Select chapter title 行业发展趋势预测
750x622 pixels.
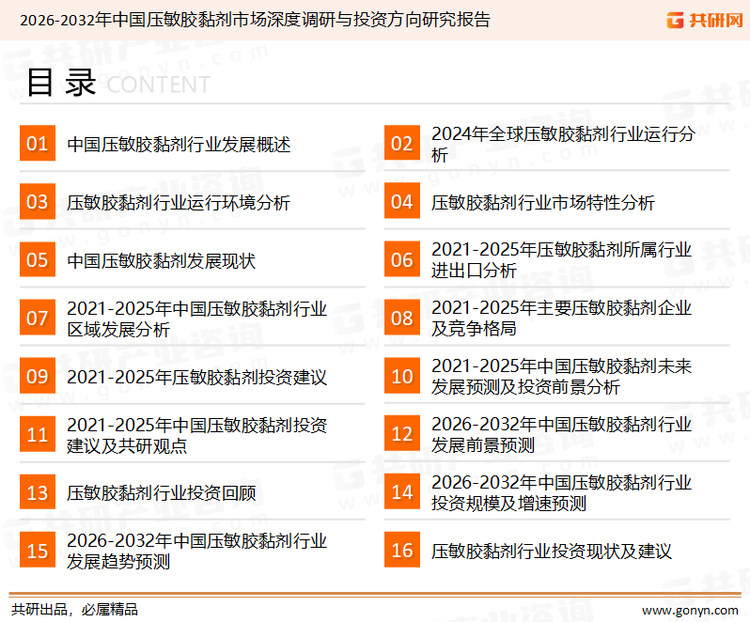197,551
